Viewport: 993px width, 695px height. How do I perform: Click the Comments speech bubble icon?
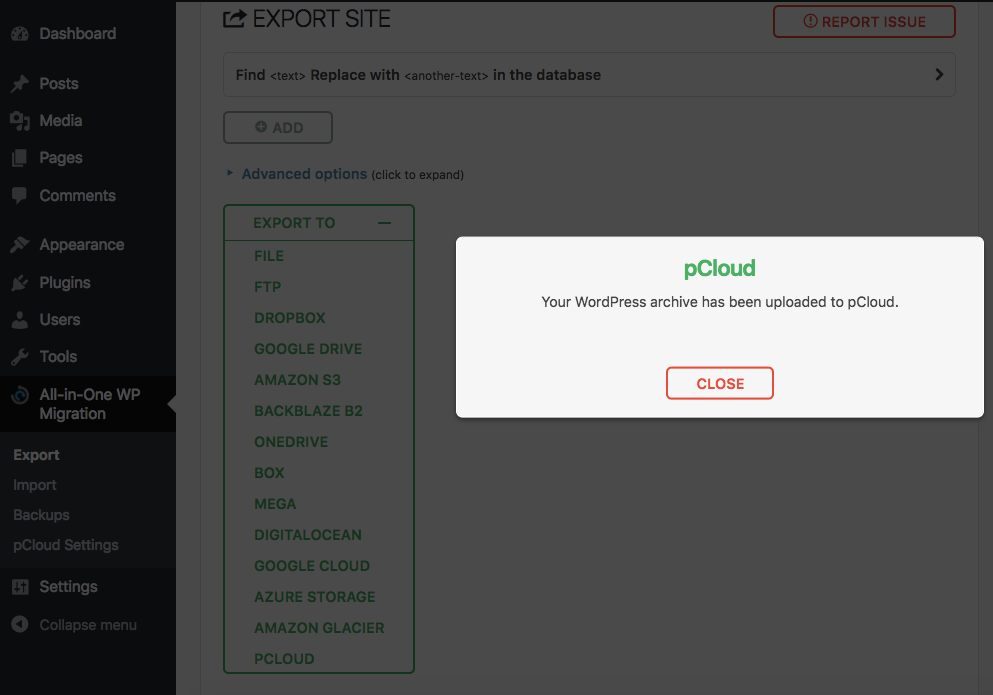pyautogui.click(x=20, y=195)
